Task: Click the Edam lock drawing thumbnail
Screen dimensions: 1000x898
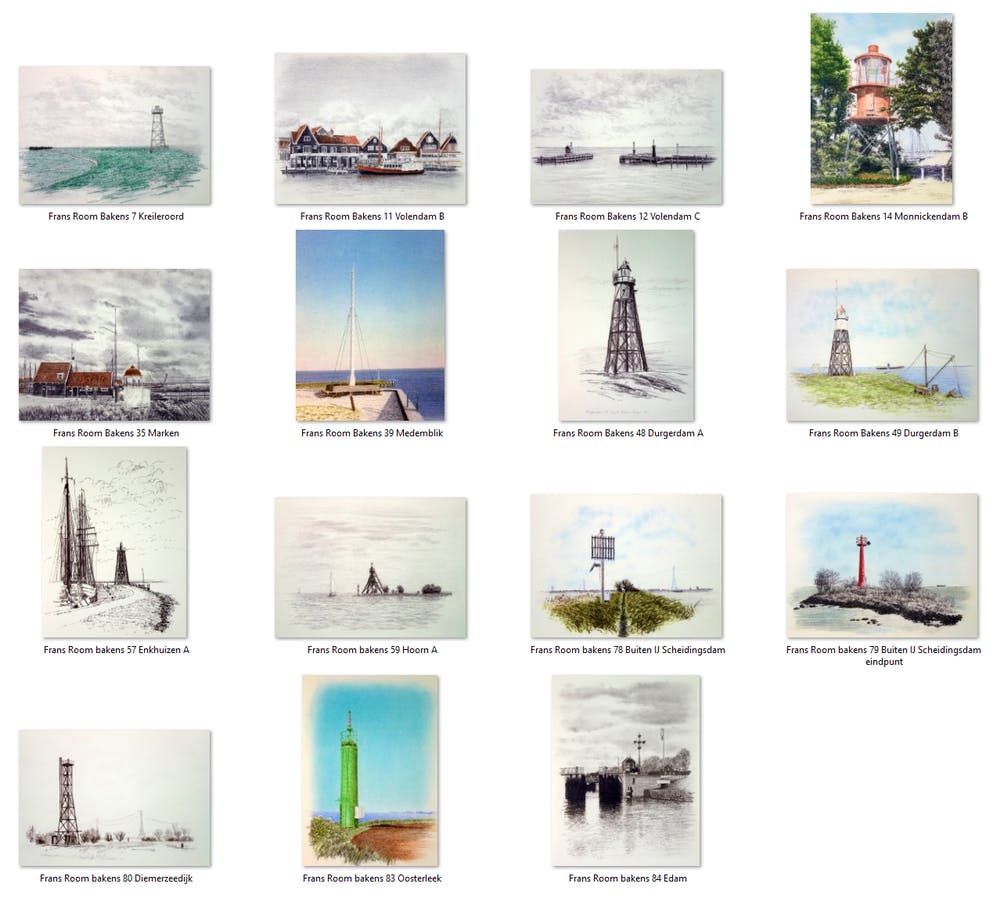Action: pos(626,769)
